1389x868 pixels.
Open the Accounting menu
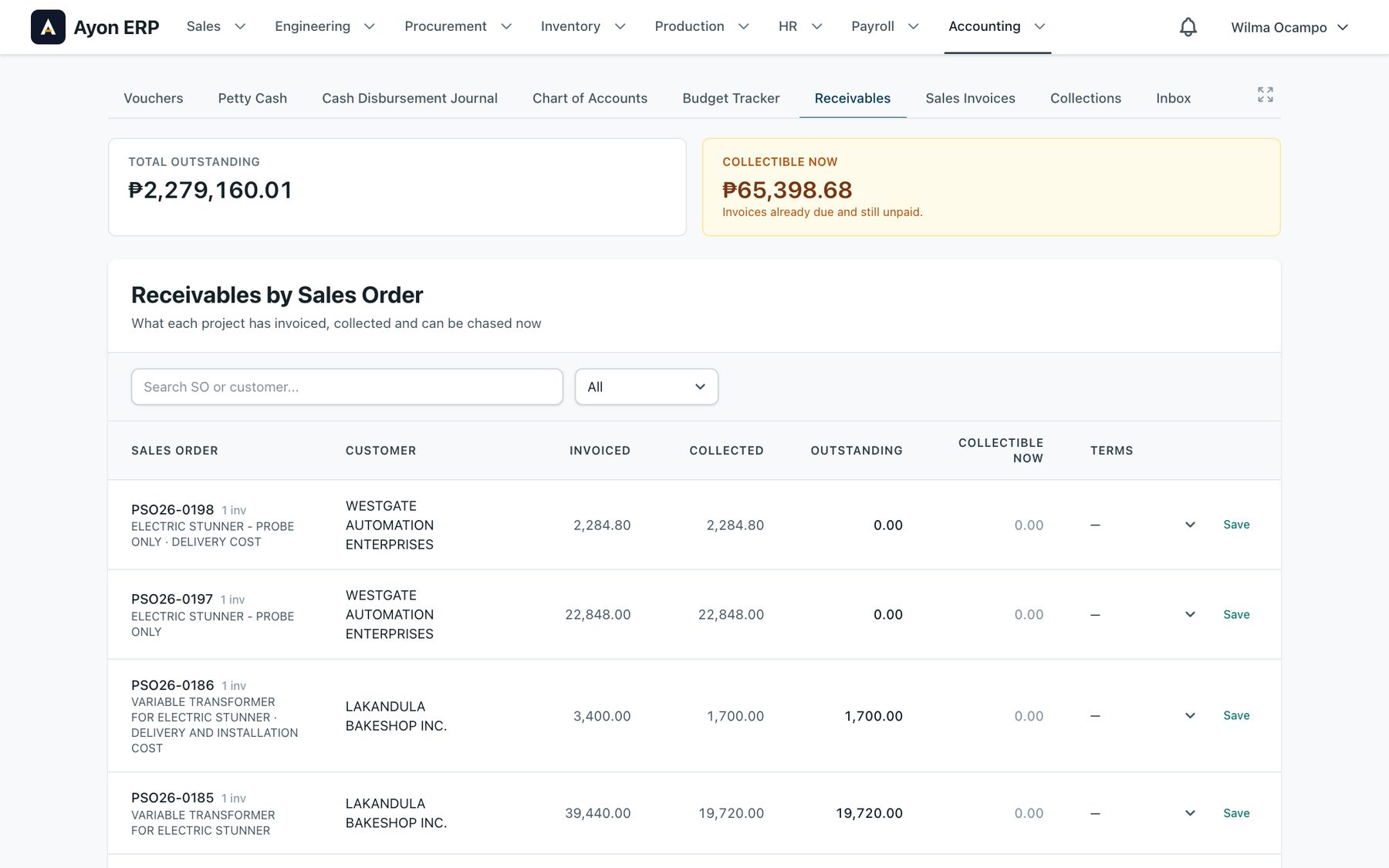[x=997, y=26]
